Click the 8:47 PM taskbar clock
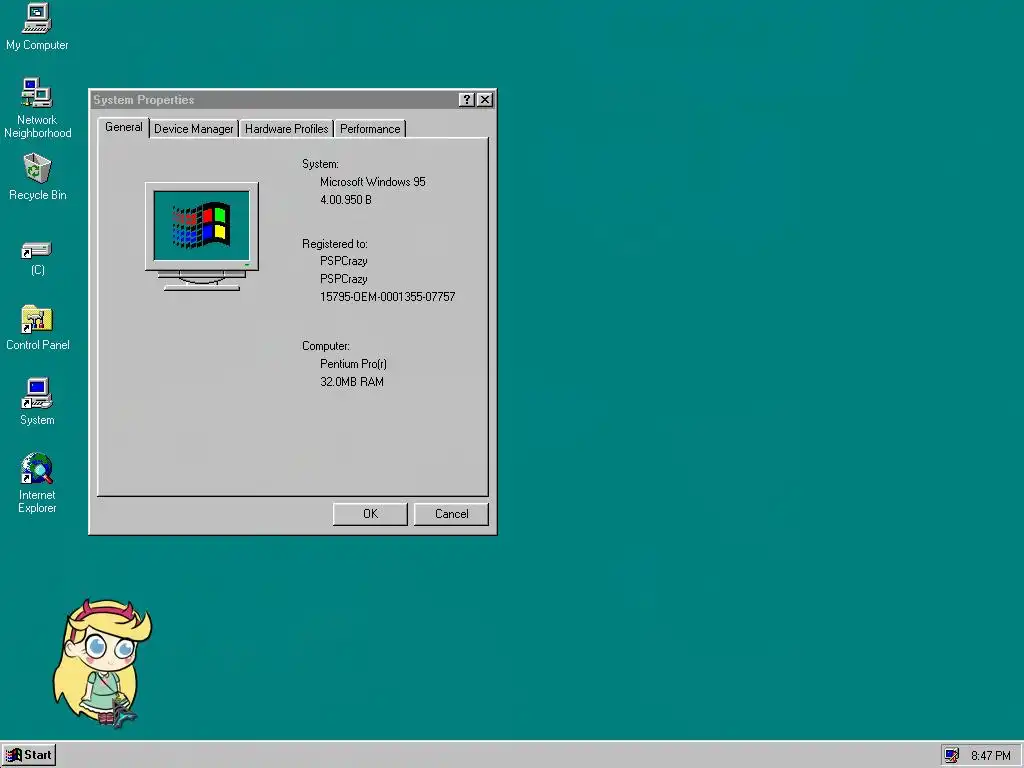Image resolution: width=1024 pixels, height=768 pixels. pos(991,756)
